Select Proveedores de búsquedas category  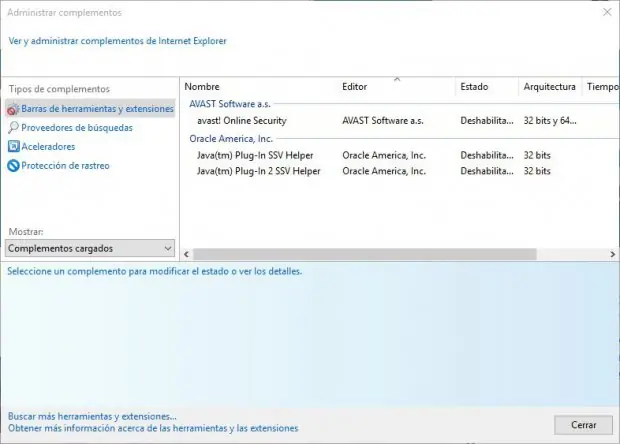77,128
